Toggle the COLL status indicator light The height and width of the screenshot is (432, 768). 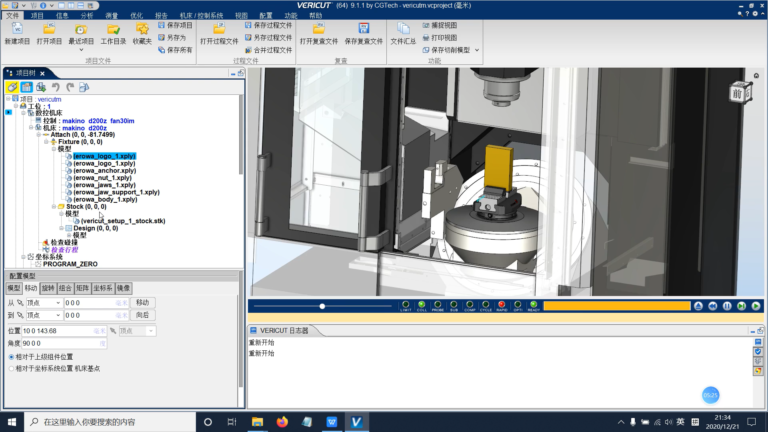pos(421,306)
